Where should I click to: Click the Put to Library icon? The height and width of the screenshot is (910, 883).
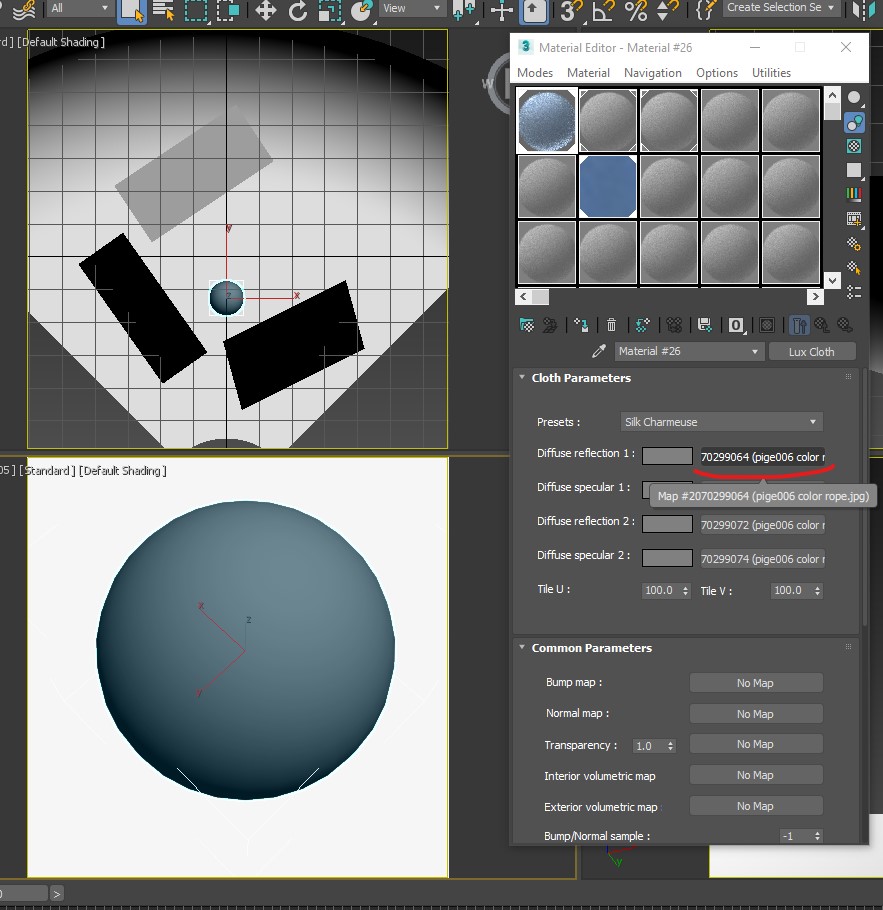(x=705, y=325)
